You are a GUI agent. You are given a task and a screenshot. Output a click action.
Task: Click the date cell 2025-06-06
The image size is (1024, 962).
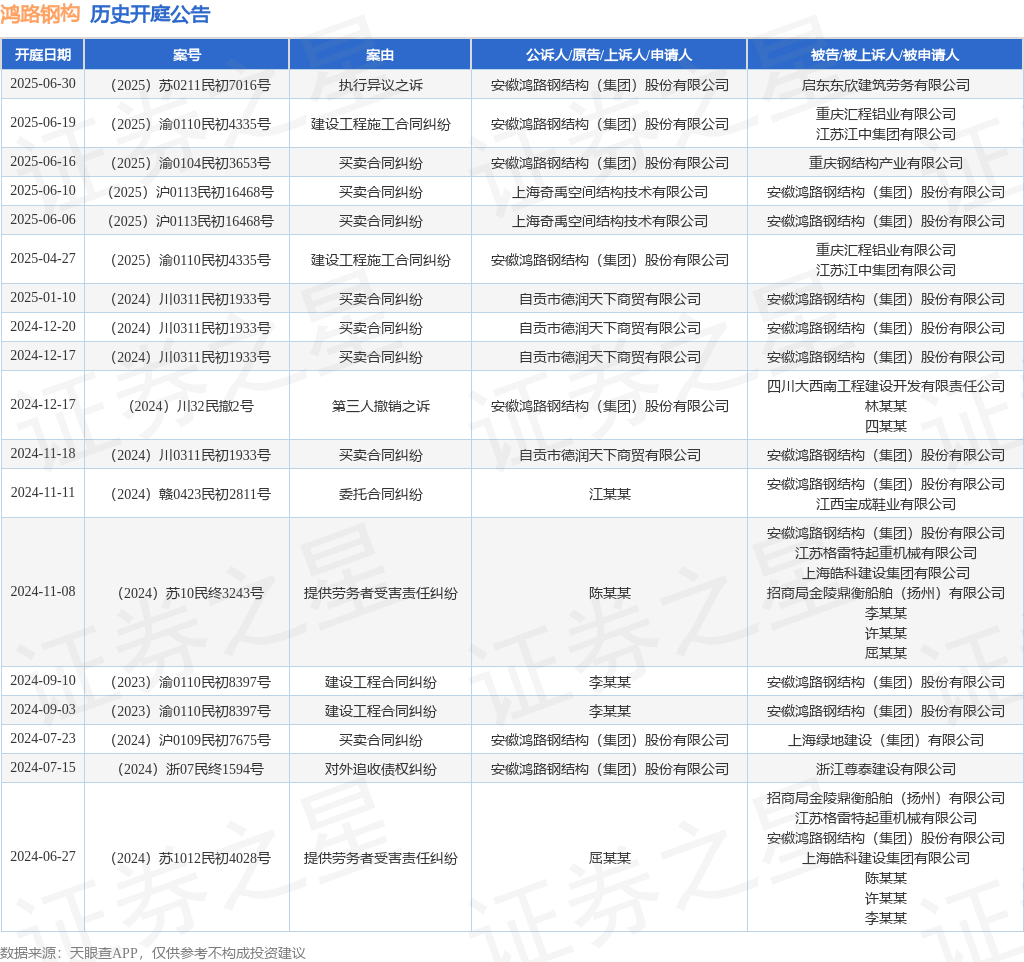pyautogui.click(x=43, y=220)
